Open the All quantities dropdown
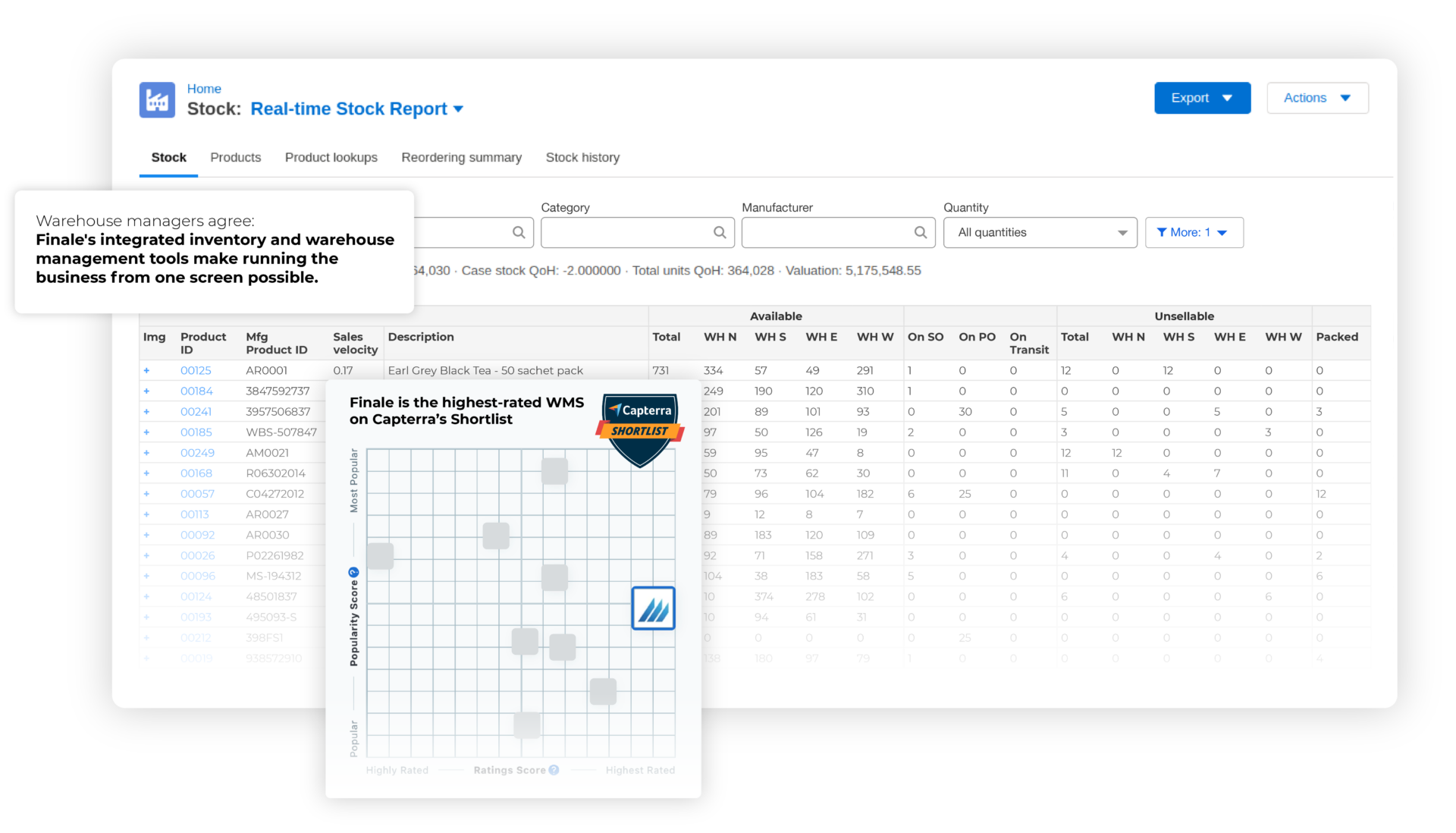Viewport: 1456px width, 833px height. (x=1040, y=232)
